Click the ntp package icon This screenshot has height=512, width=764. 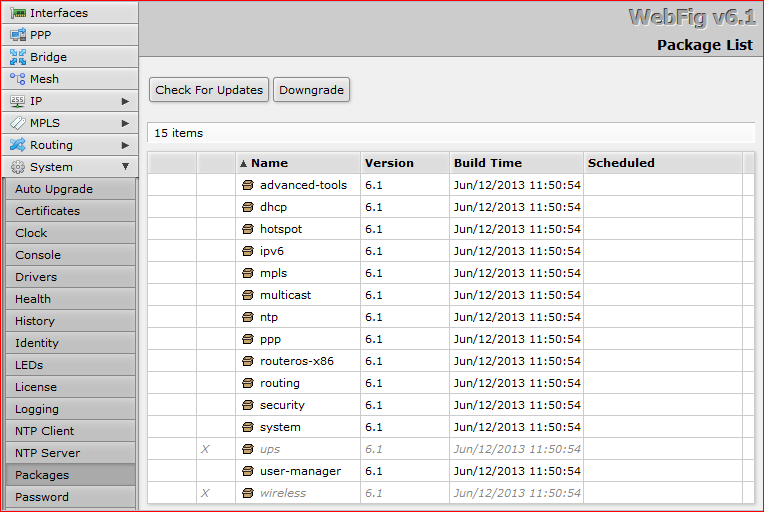[x=248, y=317]
